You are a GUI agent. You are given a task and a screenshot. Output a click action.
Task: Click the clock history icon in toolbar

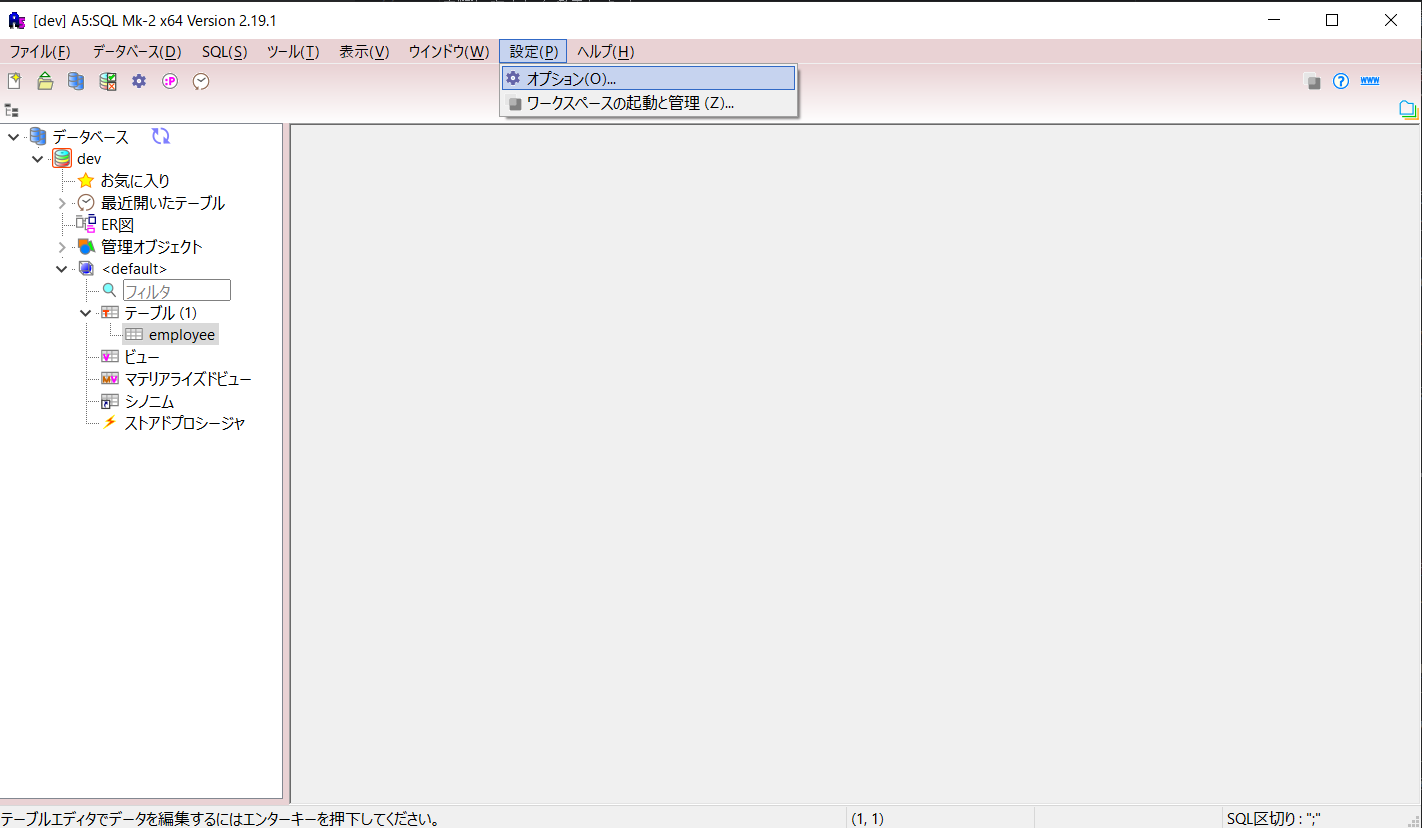201,81
